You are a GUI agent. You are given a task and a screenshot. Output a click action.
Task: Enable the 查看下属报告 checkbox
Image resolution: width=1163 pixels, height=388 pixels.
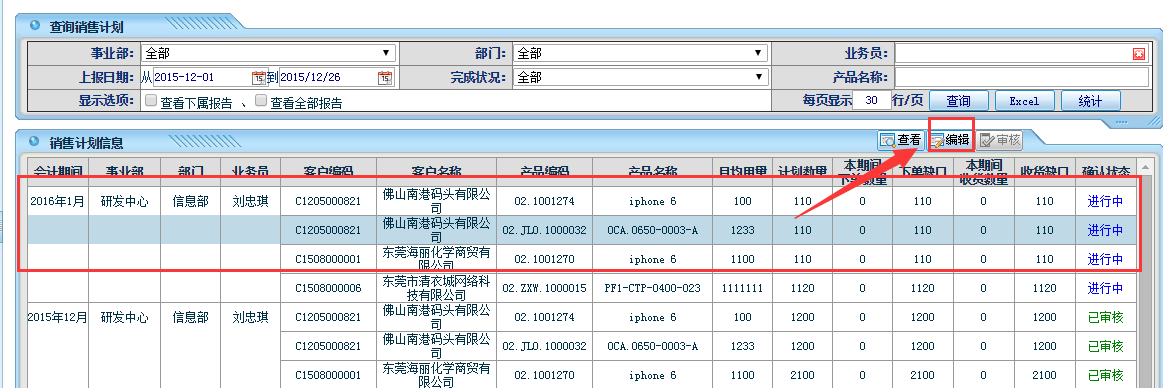pyautogui.click(x=151, y=101)
